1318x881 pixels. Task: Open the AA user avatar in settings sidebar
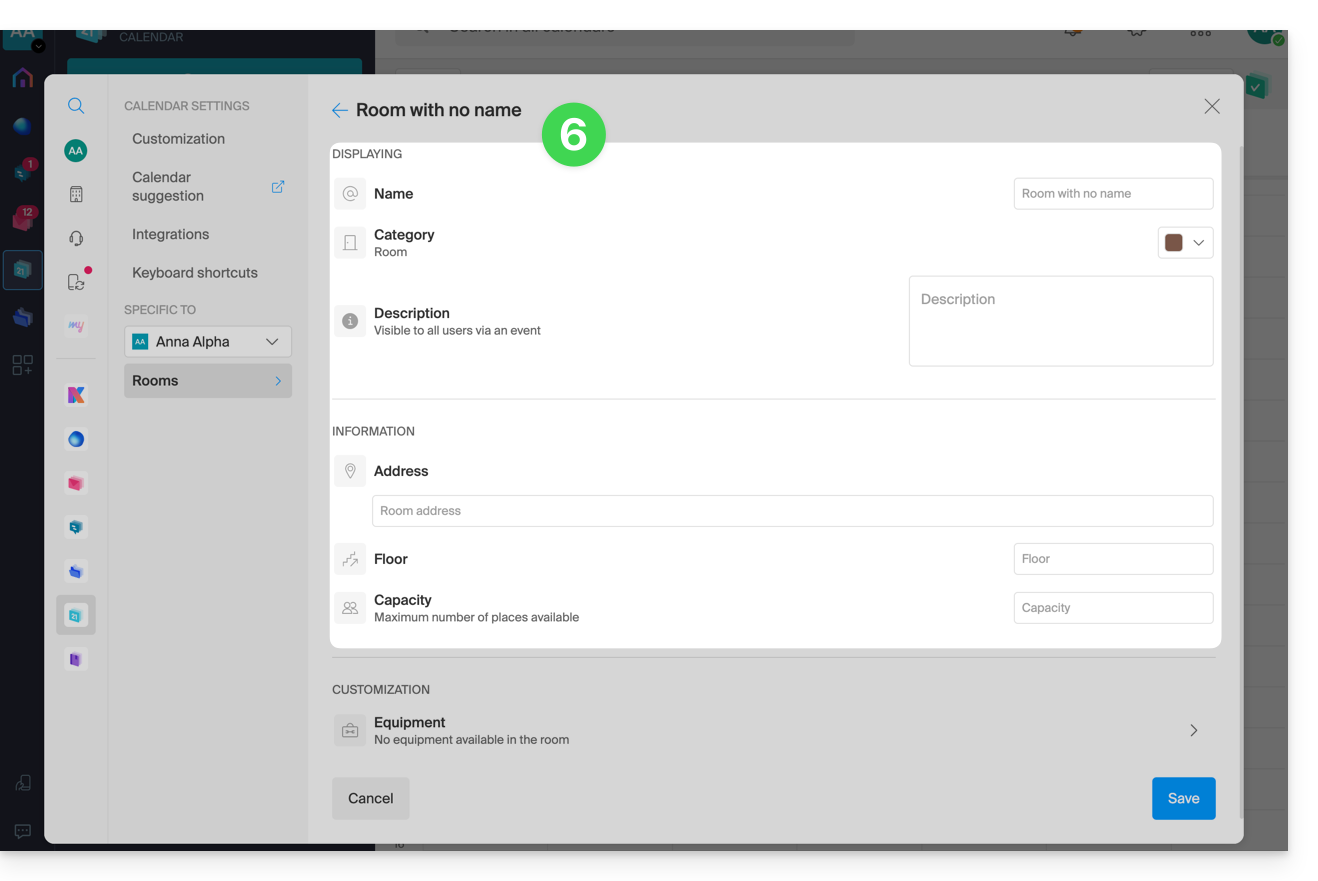tap(76, 151)
